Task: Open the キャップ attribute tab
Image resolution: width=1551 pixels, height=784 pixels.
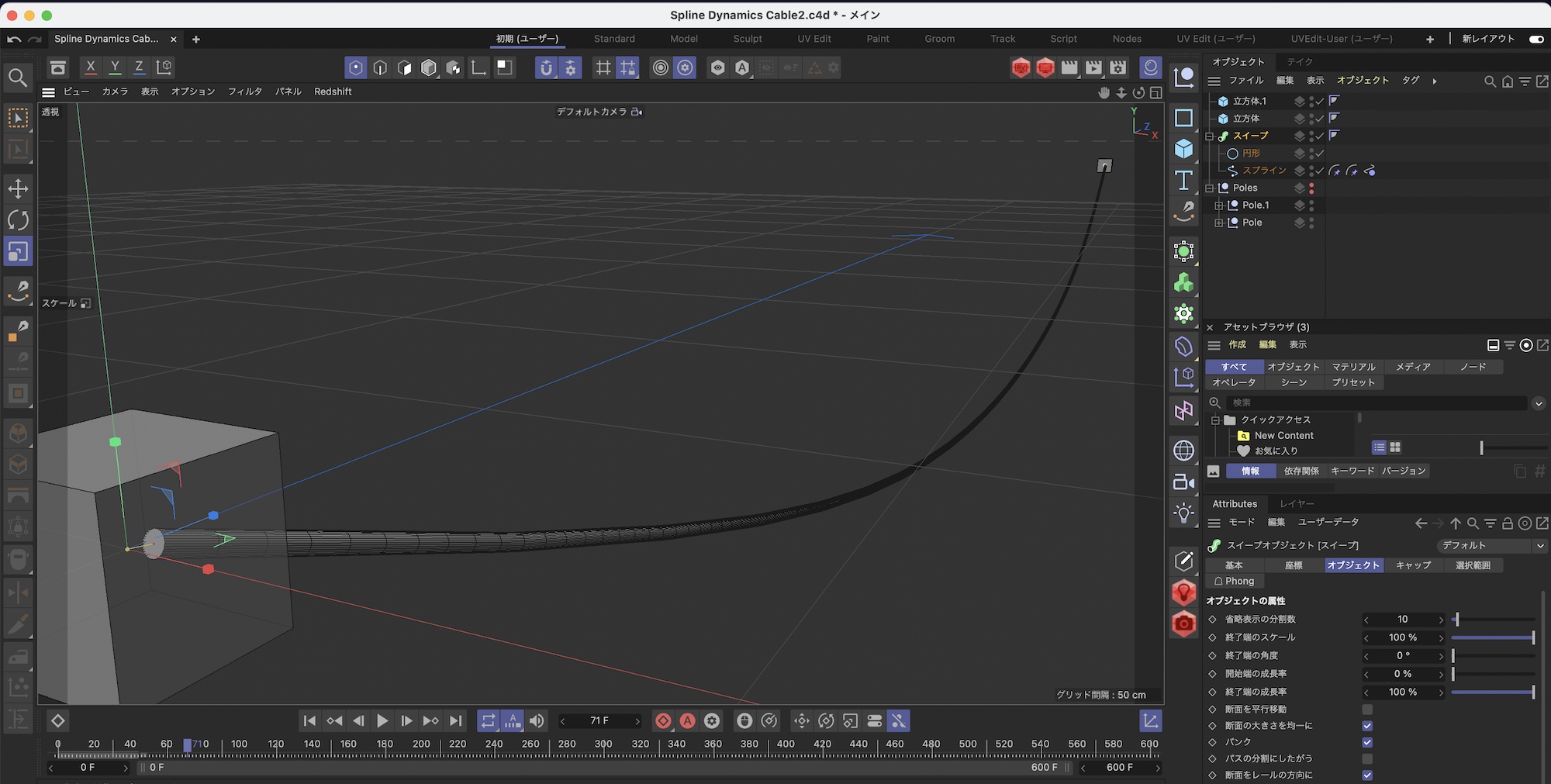Action: (1413, 565)
